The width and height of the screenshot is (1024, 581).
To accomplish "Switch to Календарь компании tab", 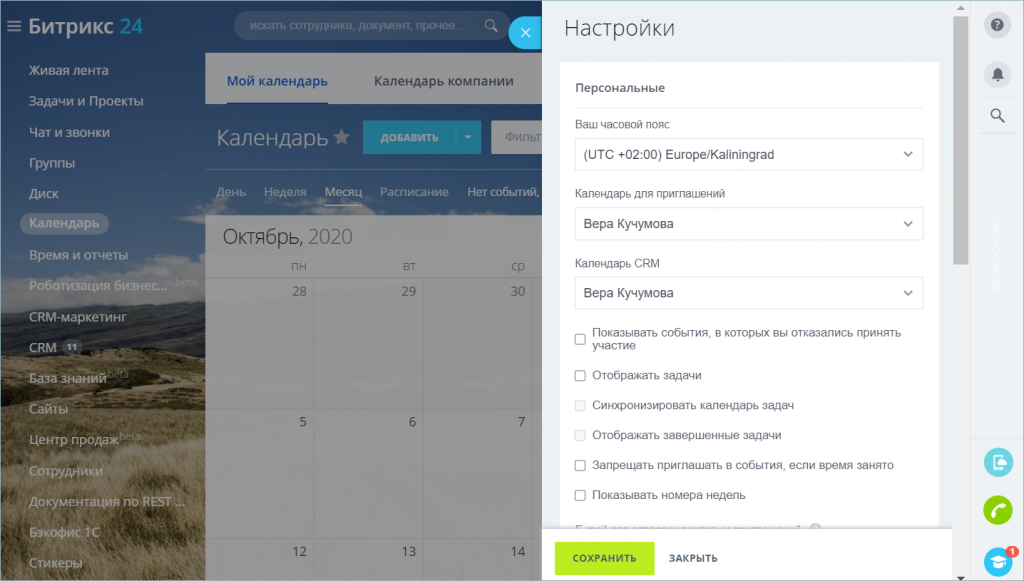I will 443,81.
